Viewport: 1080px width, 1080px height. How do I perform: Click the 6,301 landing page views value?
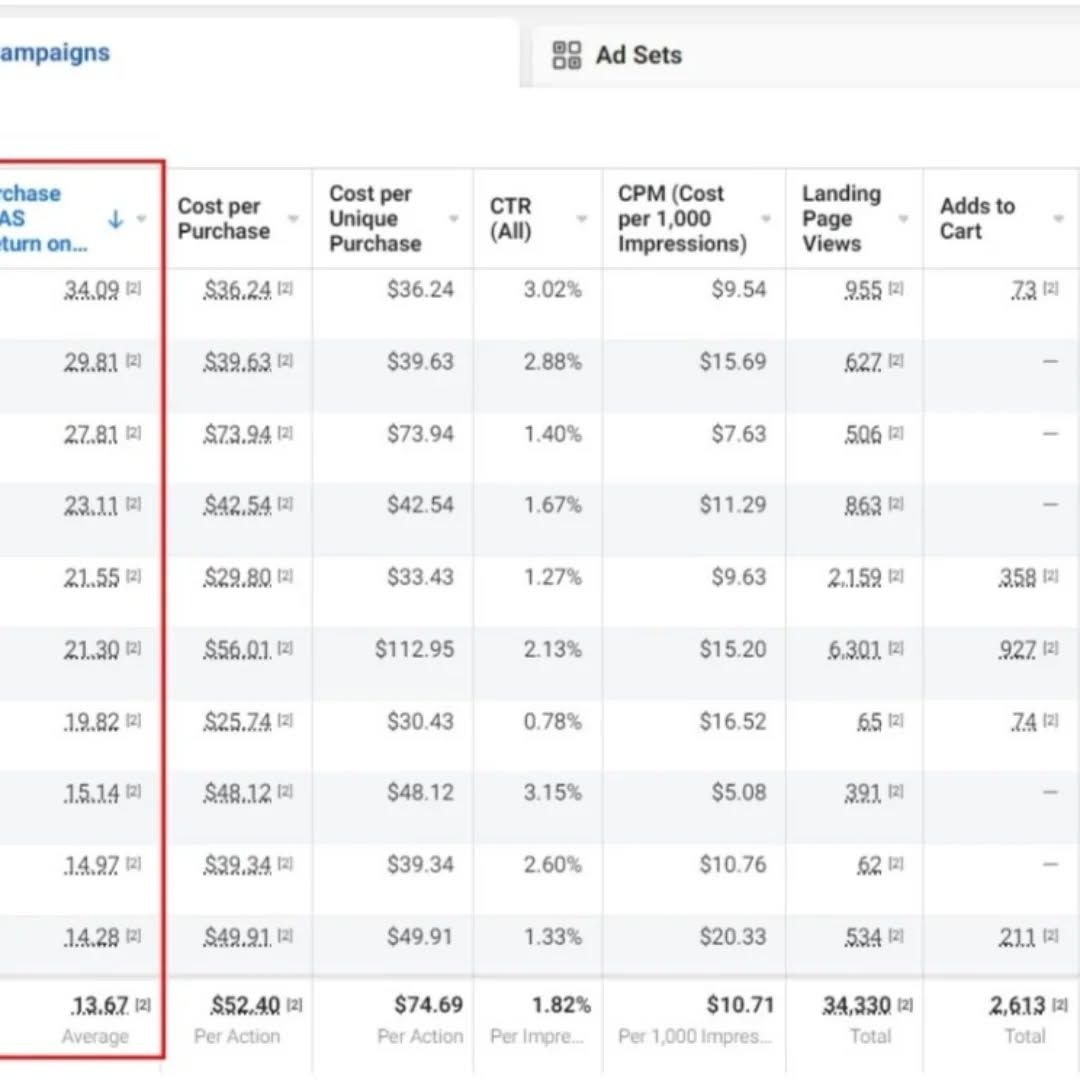click(854, 650)
